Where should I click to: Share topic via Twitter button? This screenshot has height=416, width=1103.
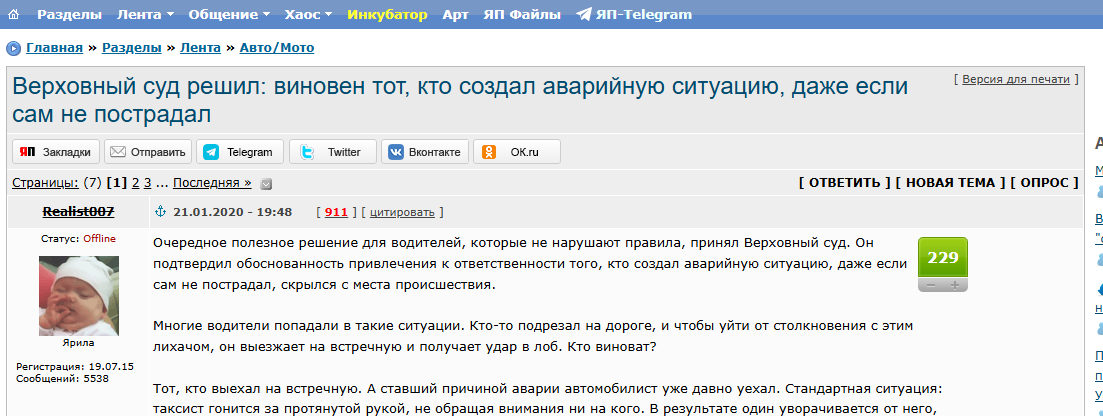(333, 151)
